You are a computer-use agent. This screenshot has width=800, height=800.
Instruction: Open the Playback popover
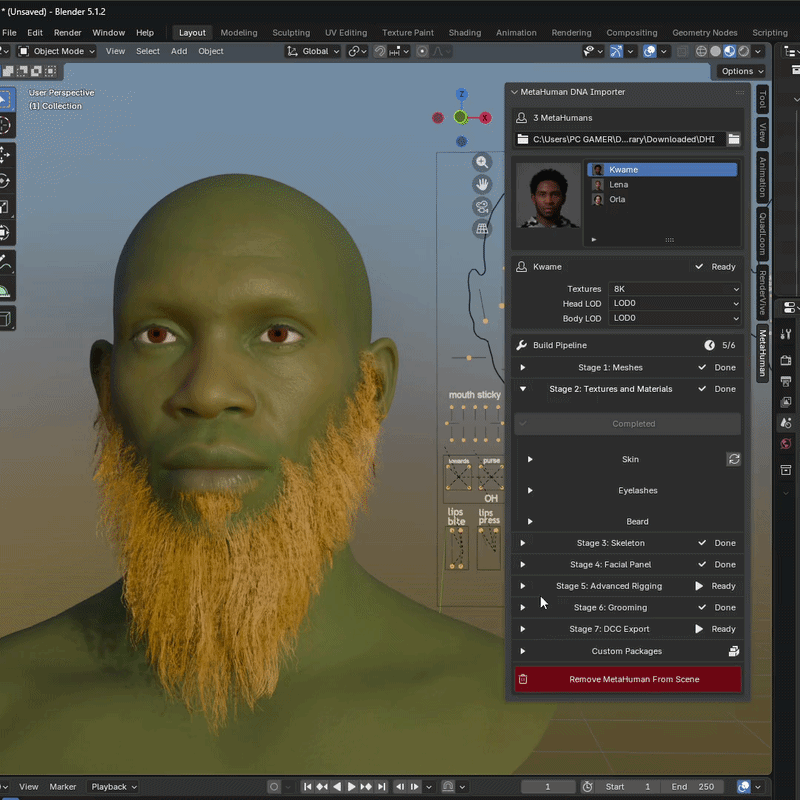point(113,786)
